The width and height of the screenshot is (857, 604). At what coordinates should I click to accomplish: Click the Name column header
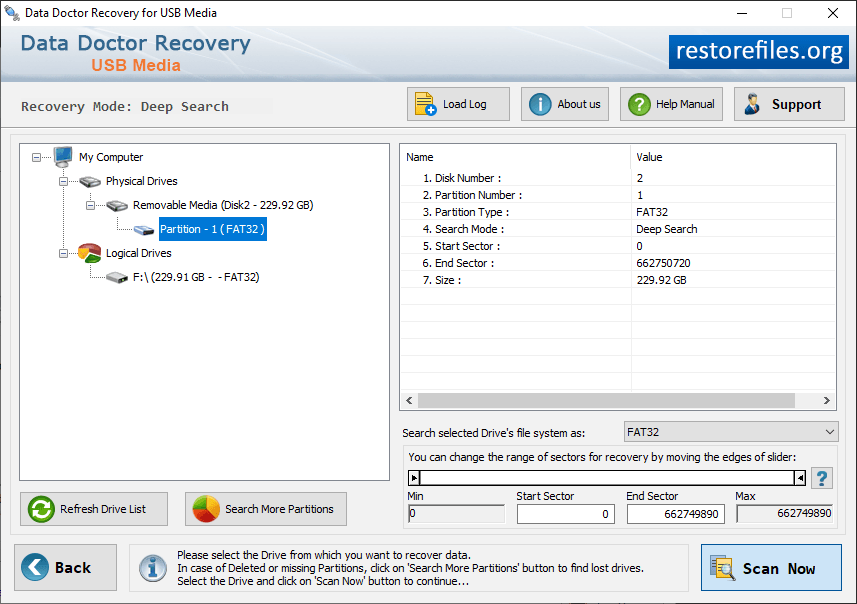coord(515,157)
